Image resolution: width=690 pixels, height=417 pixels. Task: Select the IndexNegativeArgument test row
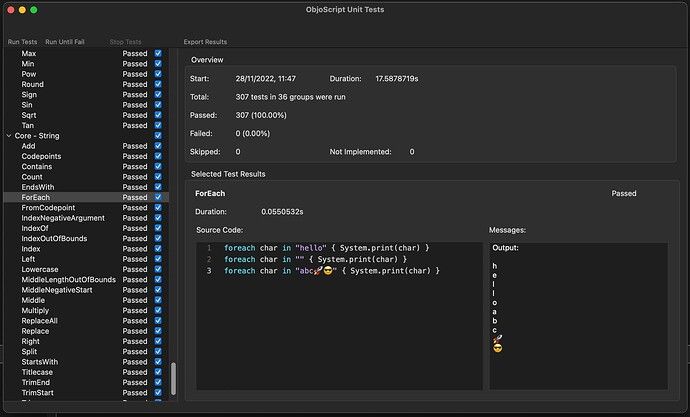(x=86, y=218)
